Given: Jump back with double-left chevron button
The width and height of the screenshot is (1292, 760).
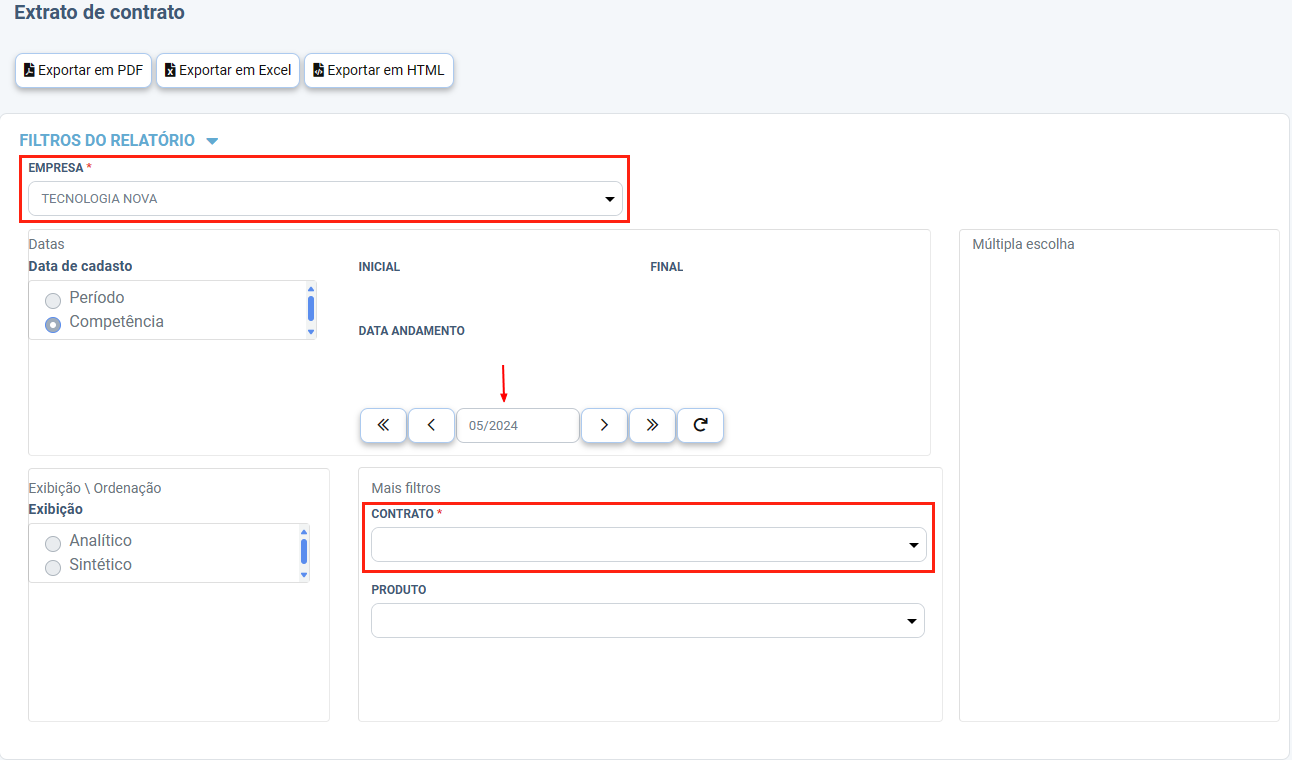Looking at the screenshot, I should pyautogui.click(x=383, y=425).
